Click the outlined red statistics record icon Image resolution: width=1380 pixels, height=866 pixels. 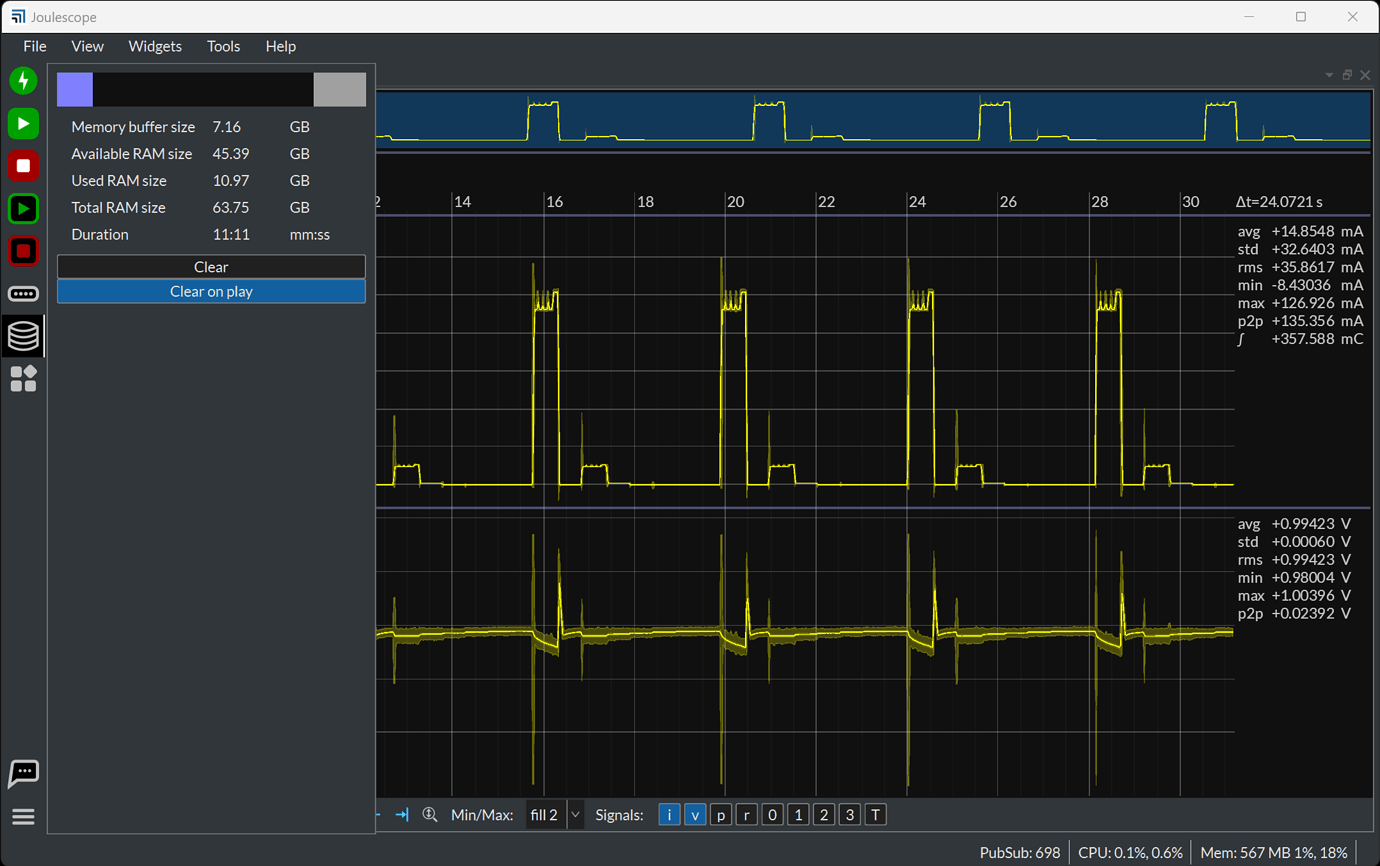click(x=23, y=251)
